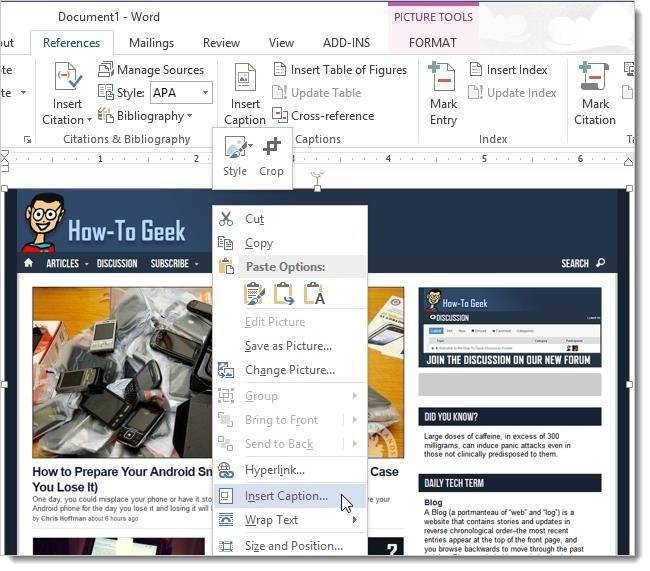Click DISCUSSION in the webpage navbar
Screen dimensions: 650x571
tap(117, 263)
